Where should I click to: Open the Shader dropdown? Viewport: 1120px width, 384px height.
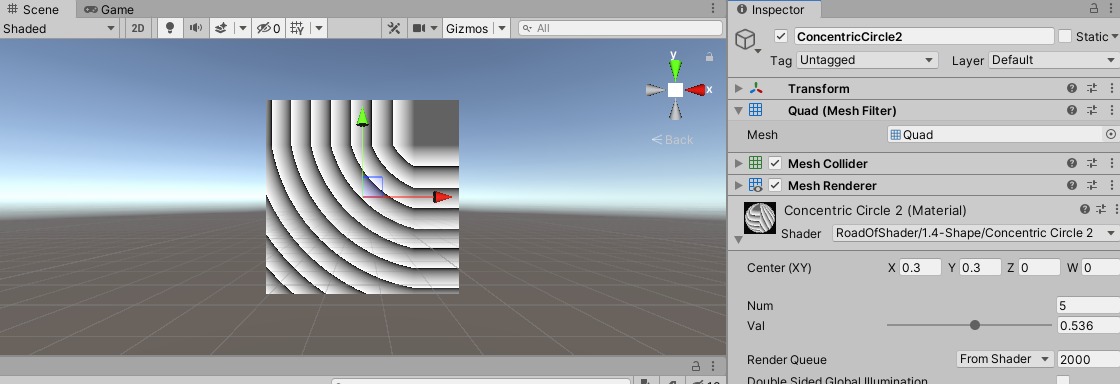(976, 233)
